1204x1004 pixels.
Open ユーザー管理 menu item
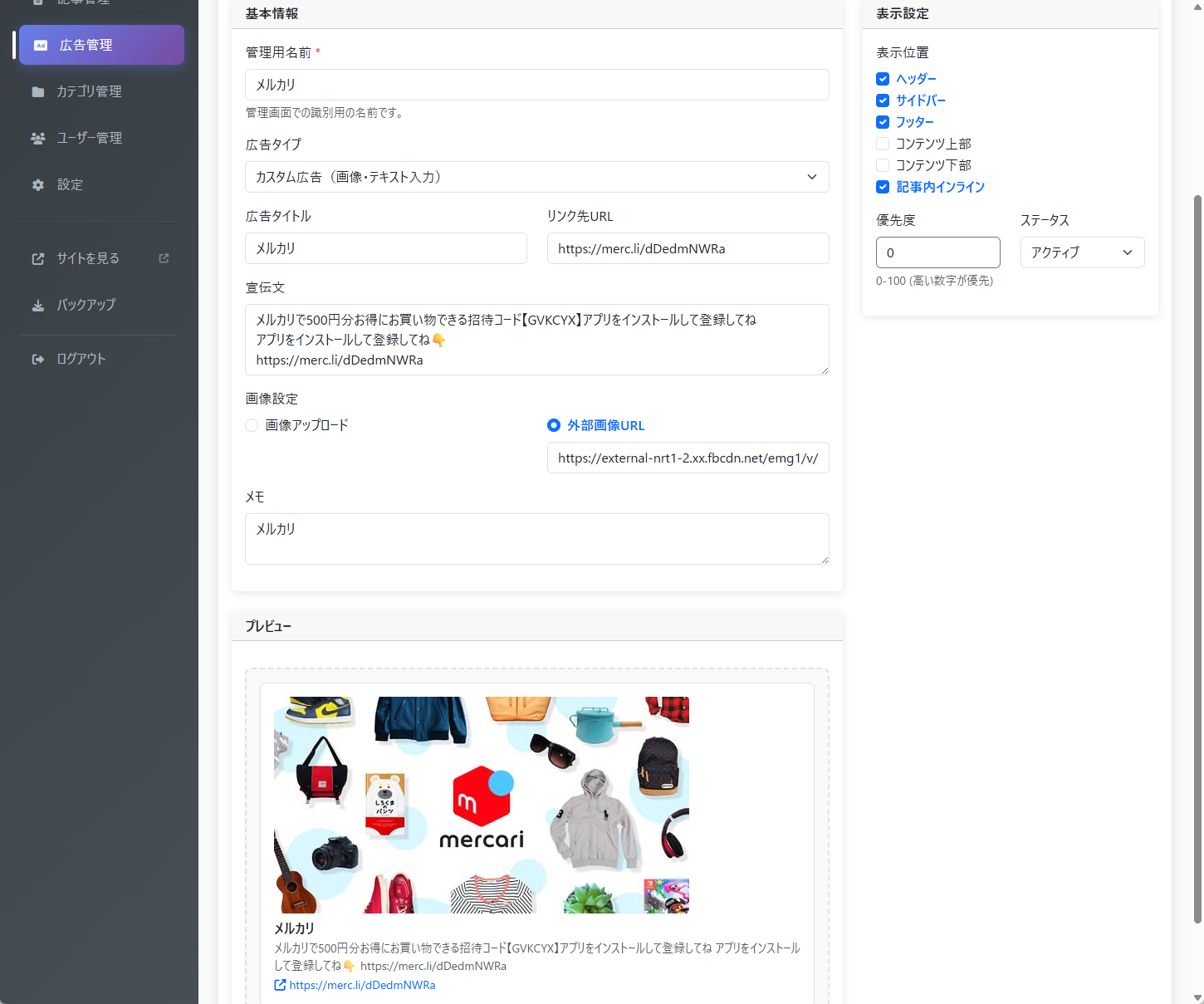click(89, 139)
